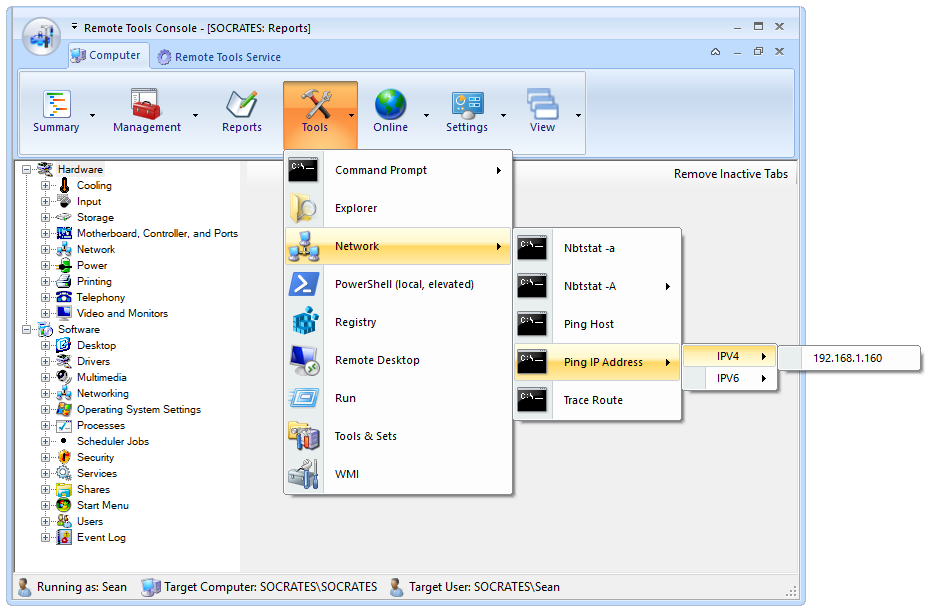This screenshot has height=610, width=930.
Task: Open the Settings icon
Action: 467,105
